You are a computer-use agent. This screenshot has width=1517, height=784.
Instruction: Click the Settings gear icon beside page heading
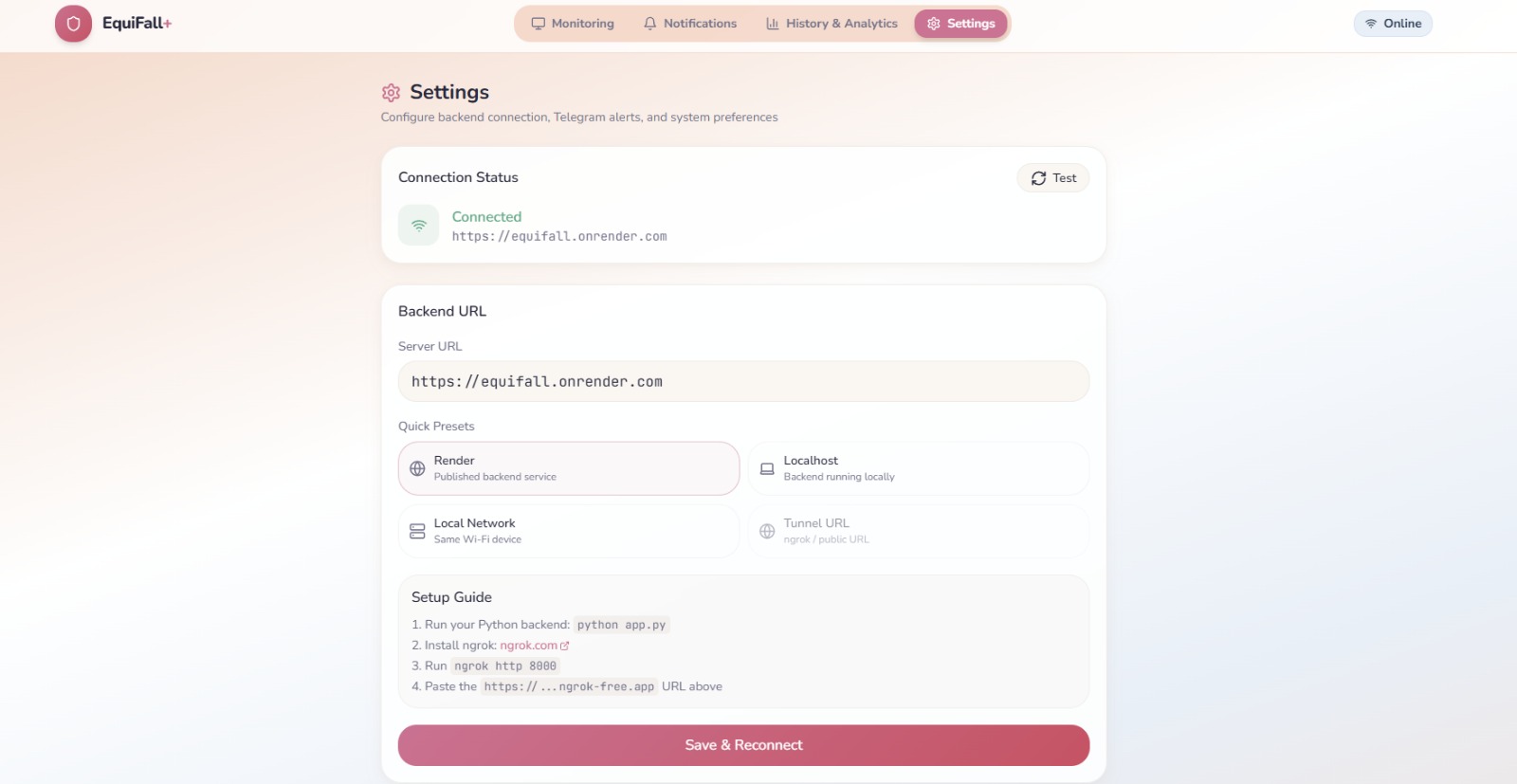(x=391, y=92)
